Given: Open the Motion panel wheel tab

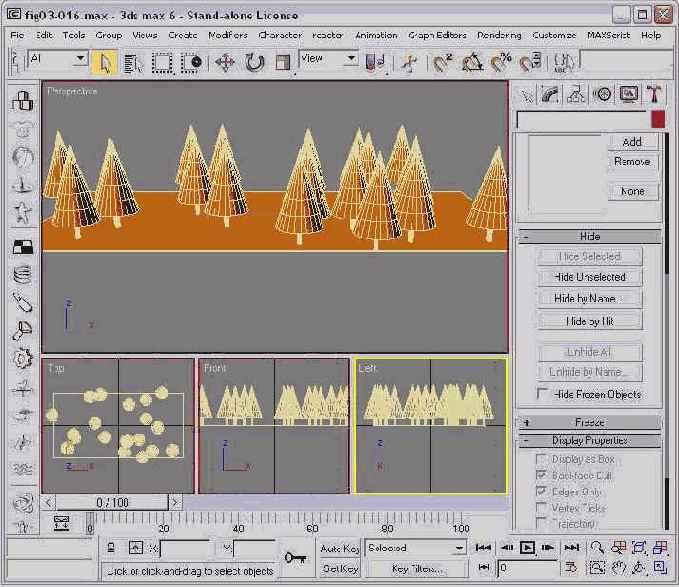Looking at the screenshot, I should 603,95.
